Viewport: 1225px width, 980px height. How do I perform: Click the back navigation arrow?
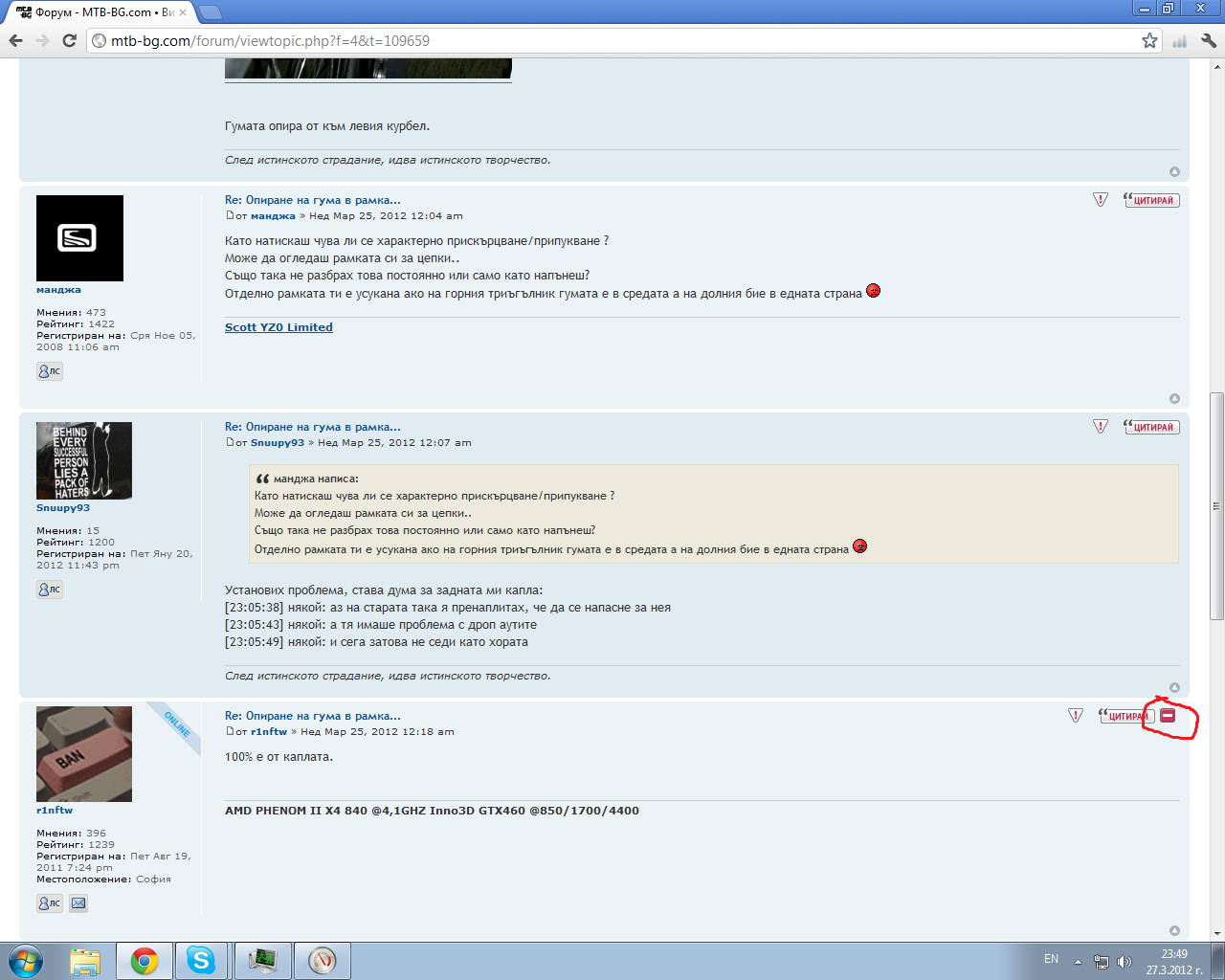[x=16, y=40]
